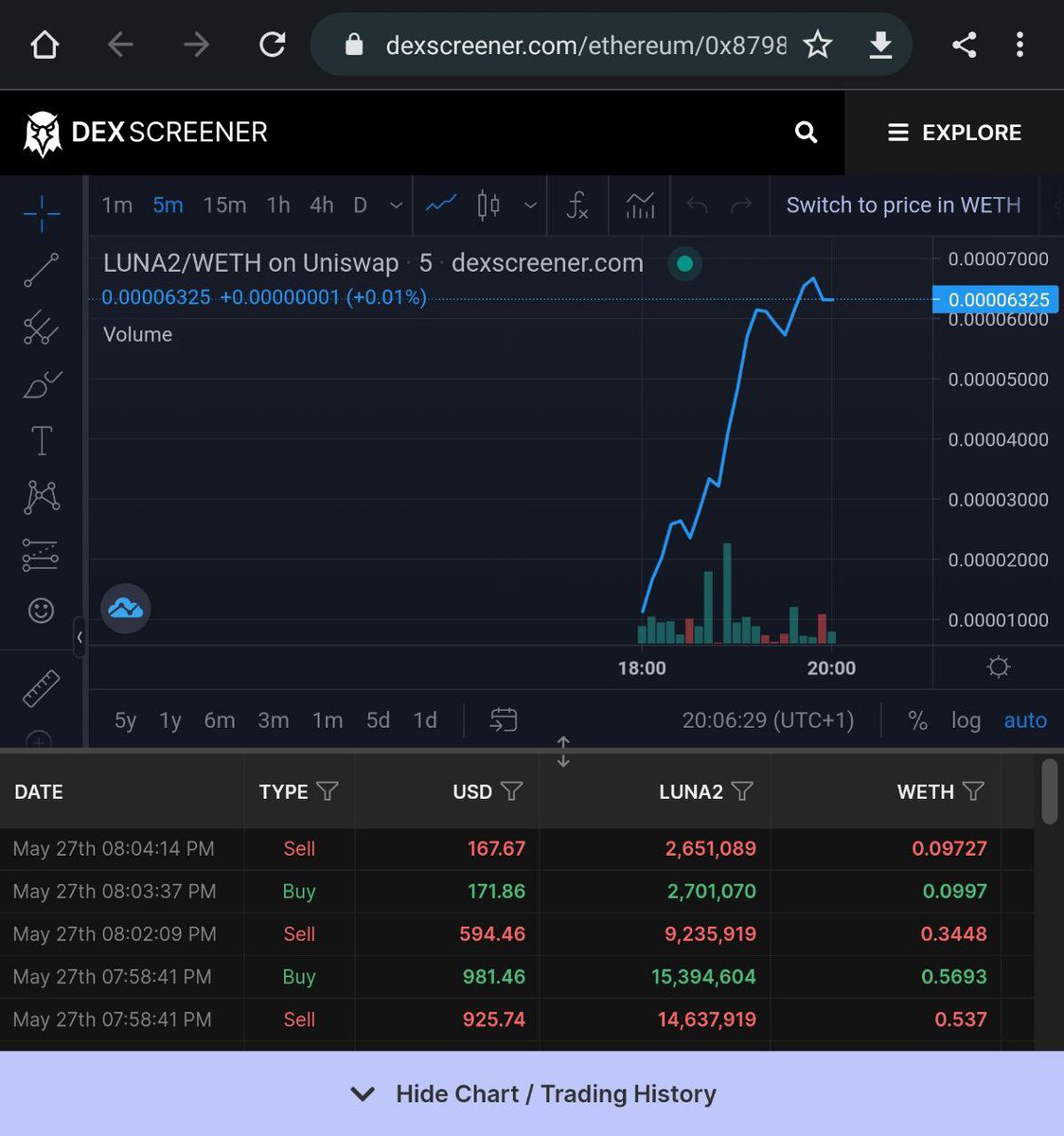Open the go-to-date calendar icon

pyautogui.click(x=503, y=720)
